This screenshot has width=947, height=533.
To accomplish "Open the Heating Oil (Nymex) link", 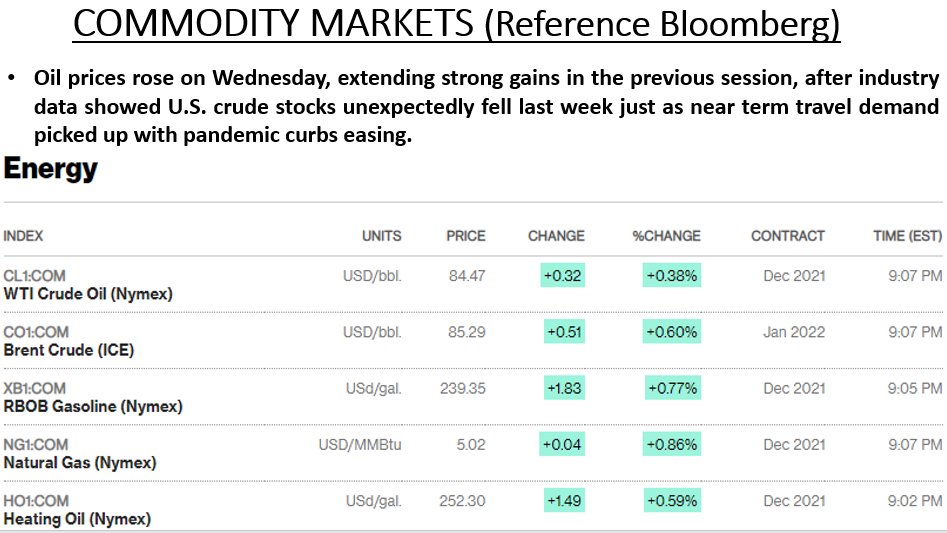I will [77, 519].
